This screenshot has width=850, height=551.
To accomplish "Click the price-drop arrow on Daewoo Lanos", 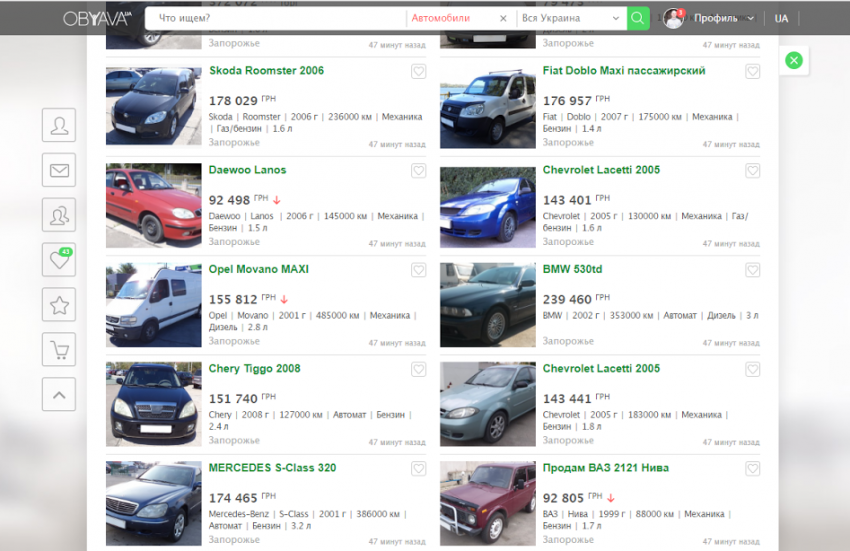I will point(276,200).
